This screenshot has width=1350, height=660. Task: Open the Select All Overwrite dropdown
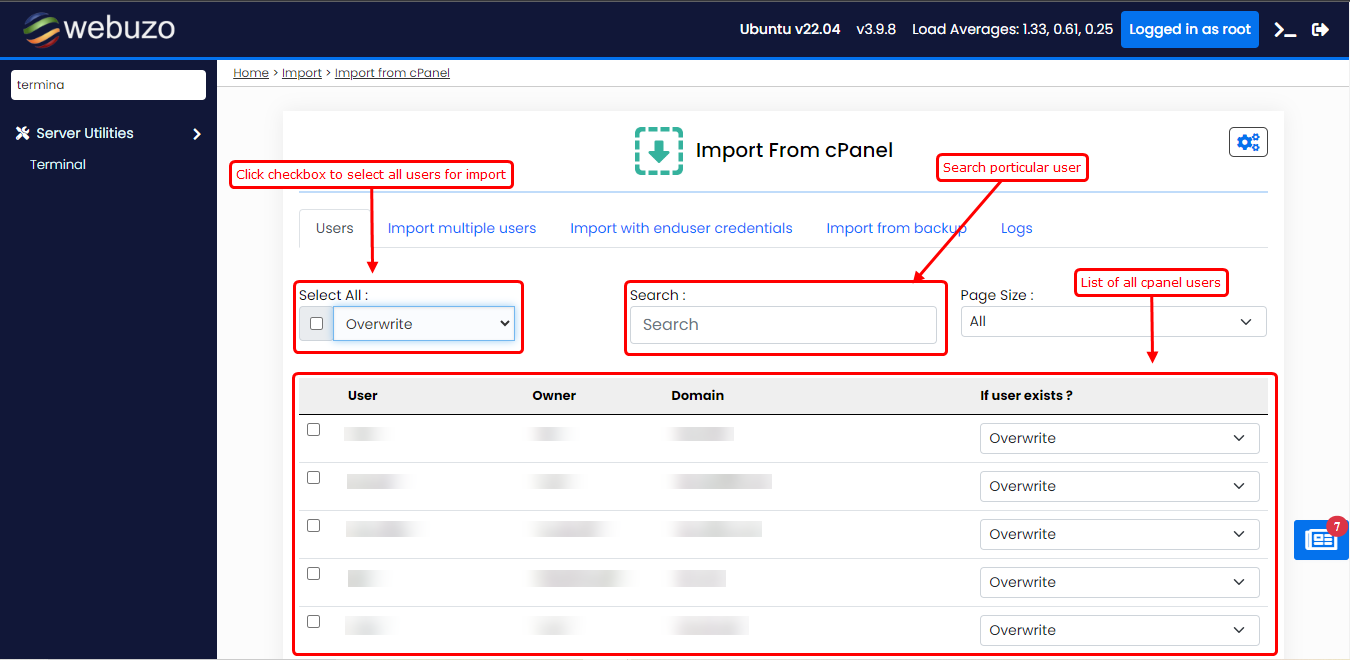[x=423, y=324]
